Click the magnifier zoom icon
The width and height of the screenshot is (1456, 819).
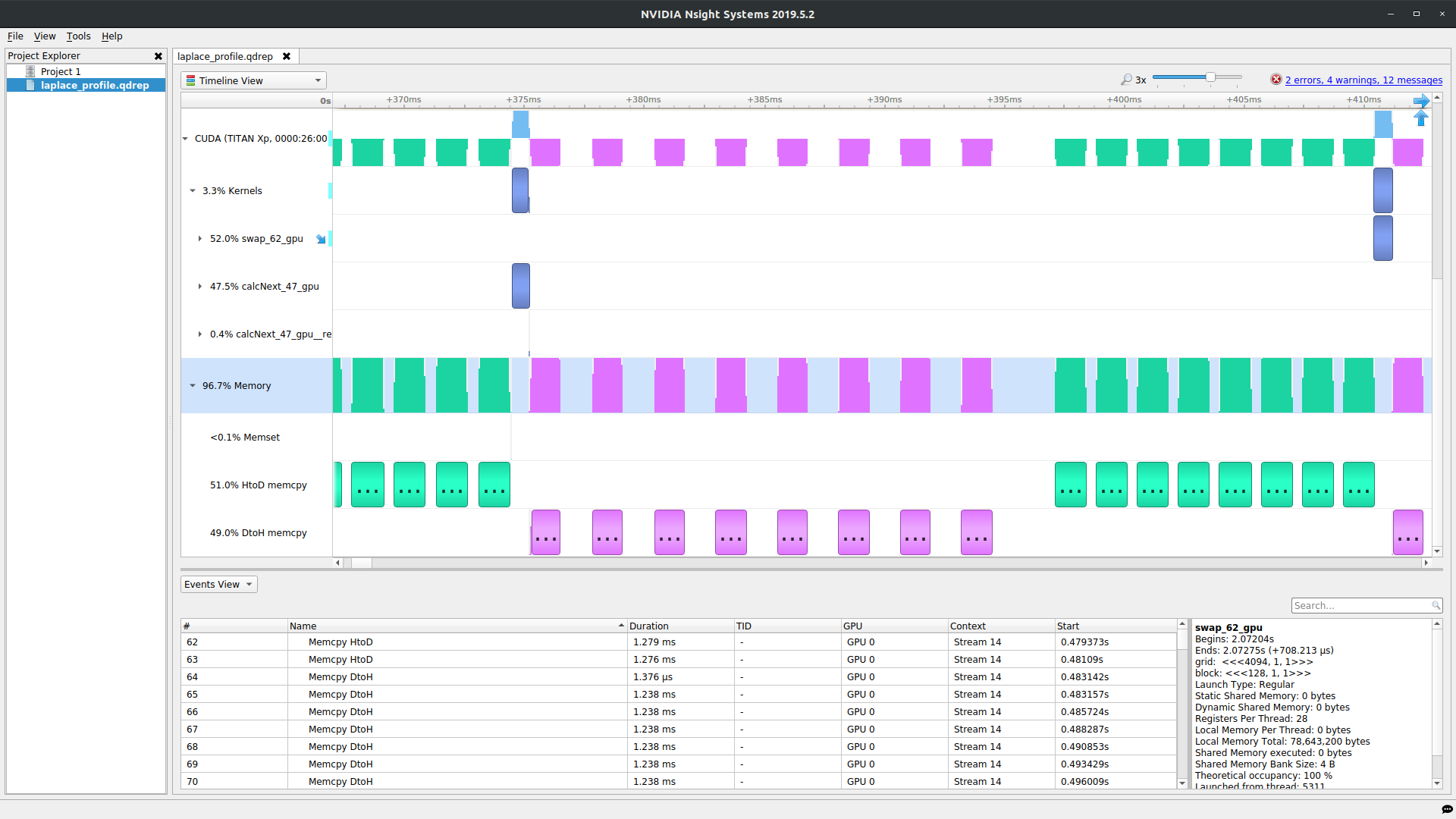tap(1126, 80)
